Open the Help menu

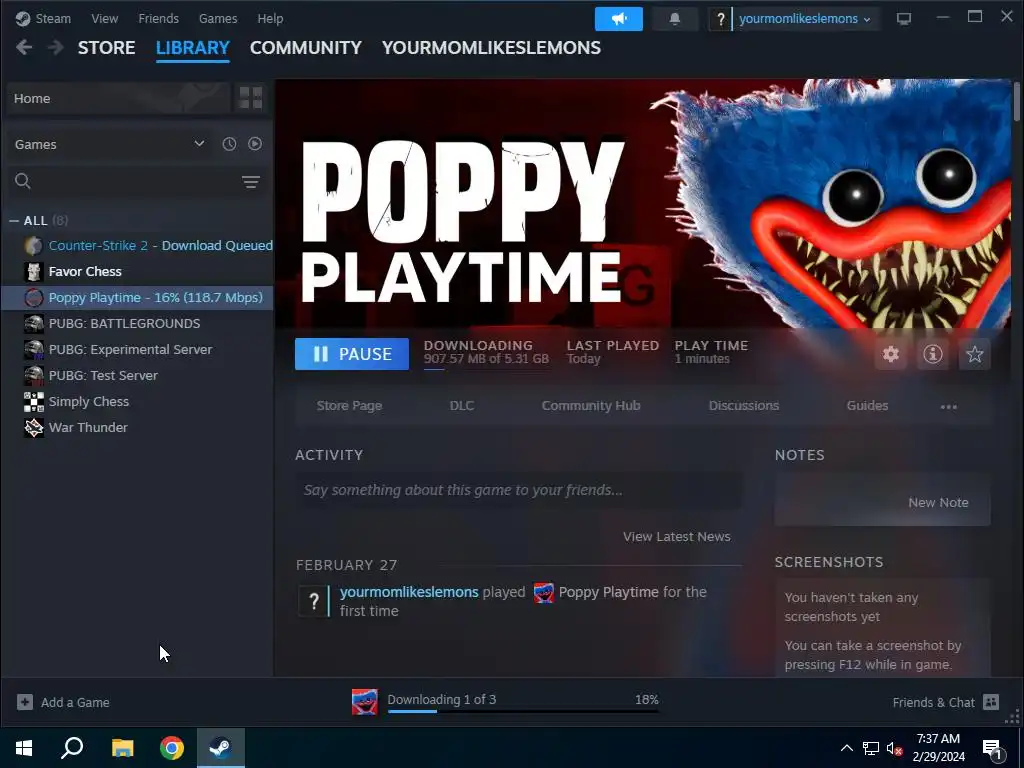point(270,18)
